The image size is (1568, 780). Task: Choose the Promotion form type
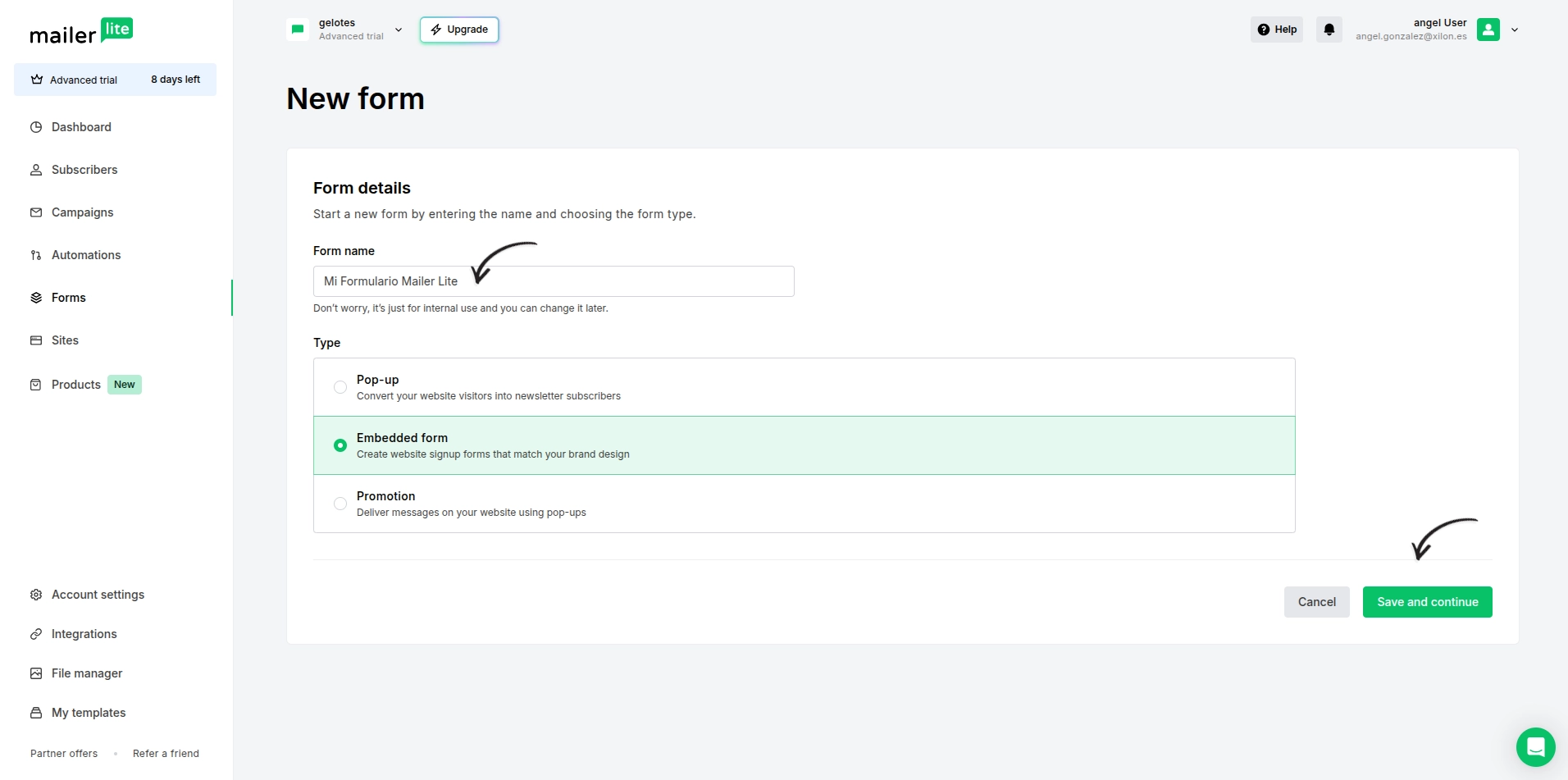(340, 504)
